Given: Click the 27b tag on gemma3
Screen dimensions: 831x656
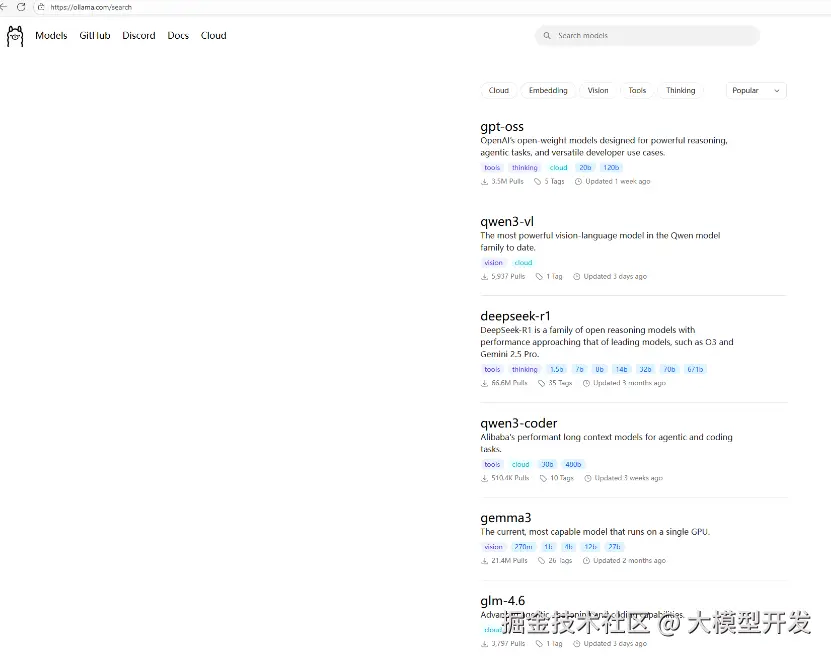Looking at the screenshot, I should pos(614,547).
